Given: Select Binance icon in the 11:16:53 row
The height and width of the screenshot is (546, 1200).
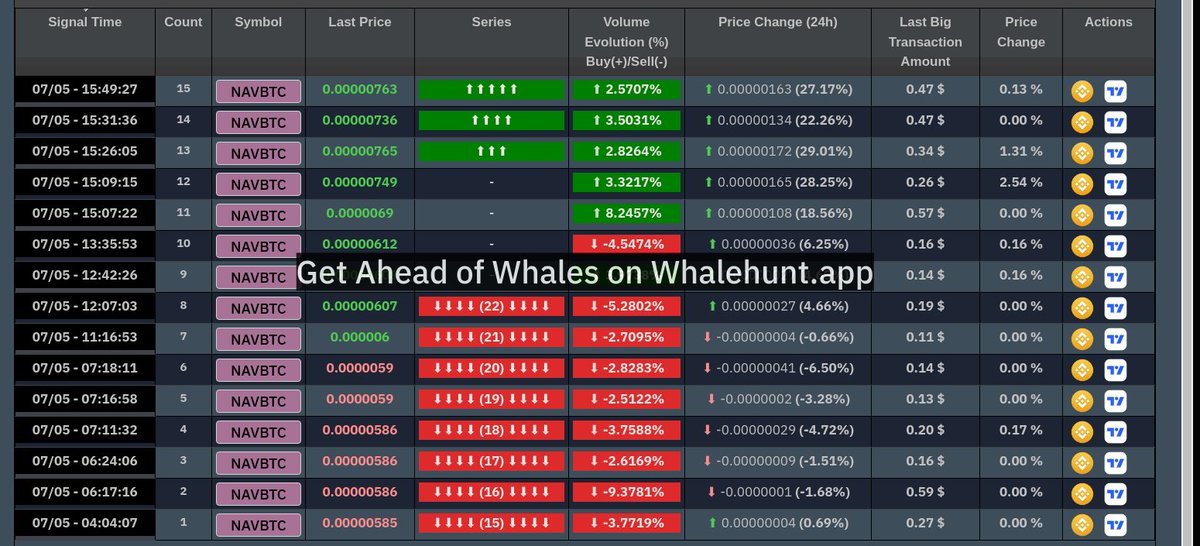Looking at the screenshot, I should tap(1082, 339).
